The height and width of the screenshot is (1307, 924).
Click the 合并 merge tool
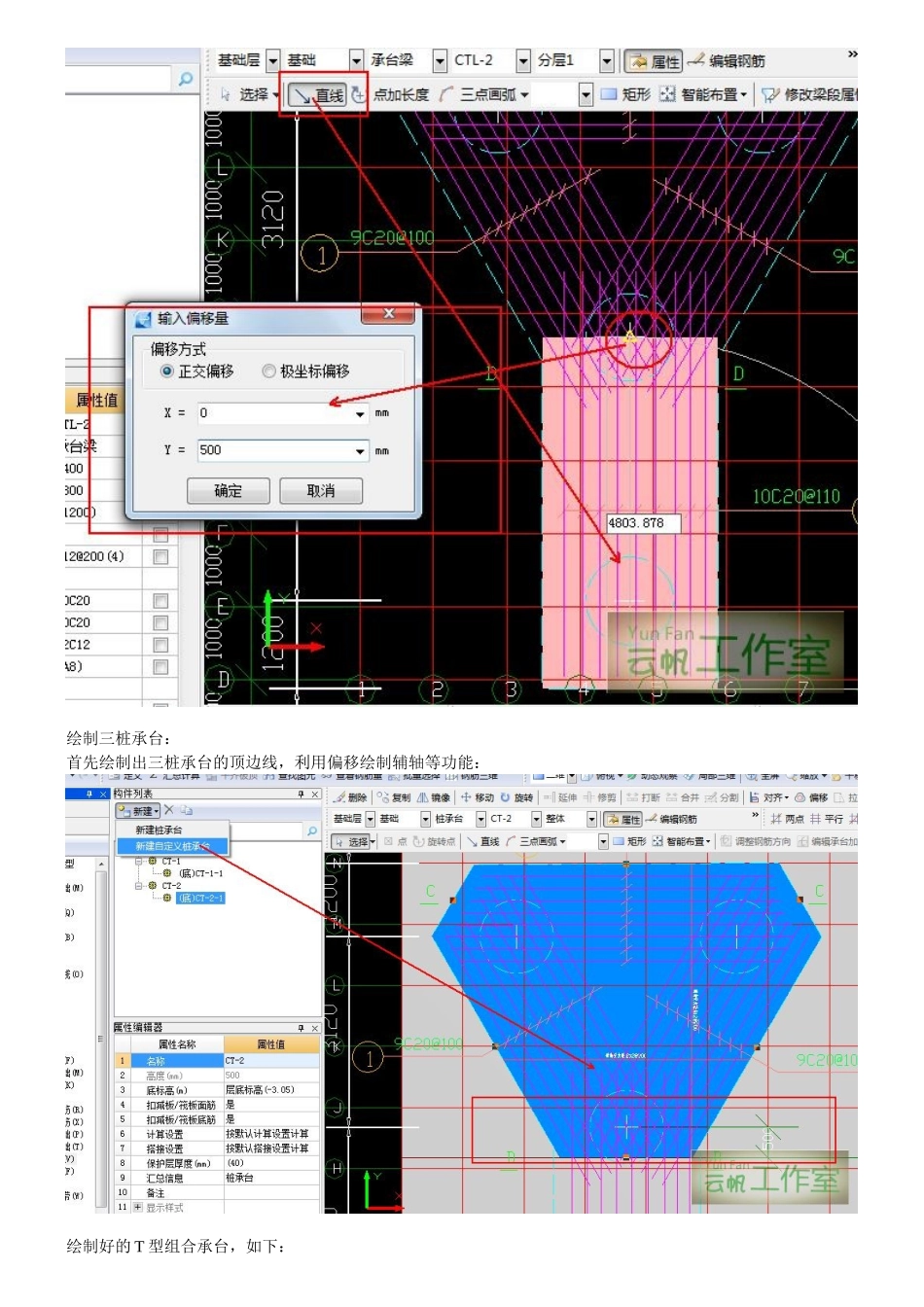(x=684, y=797)
